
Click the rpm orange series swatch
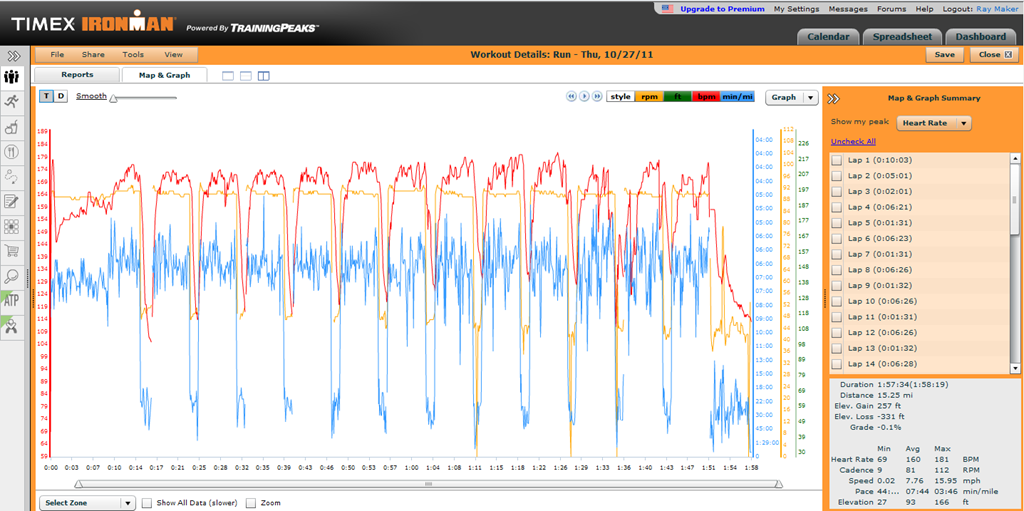click(x=649, y=97)
